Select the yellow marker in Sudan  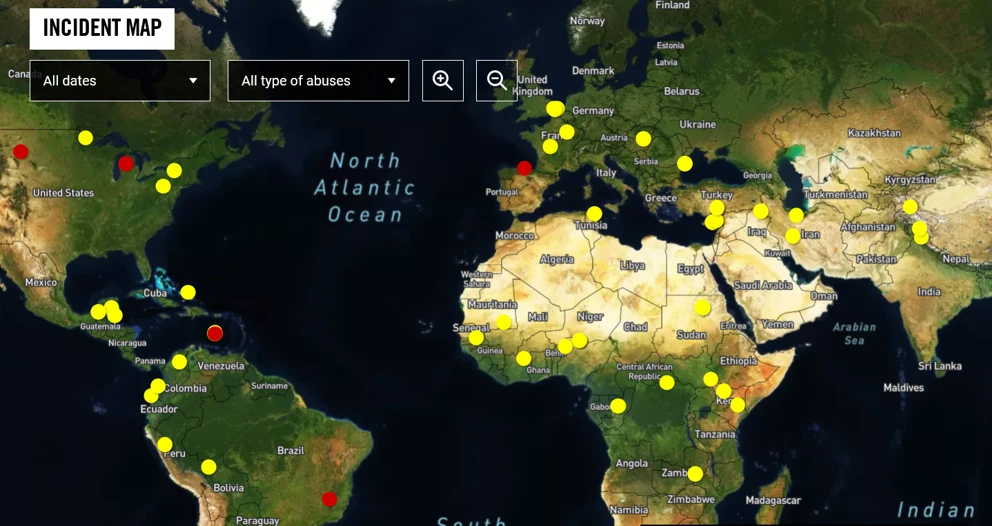(x=703, y=308)
